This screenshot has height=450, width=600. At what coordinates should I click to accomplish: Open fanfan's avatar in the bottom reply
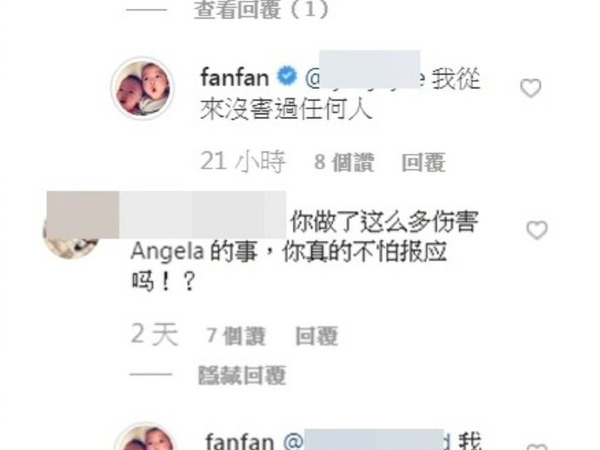[145, 437]
